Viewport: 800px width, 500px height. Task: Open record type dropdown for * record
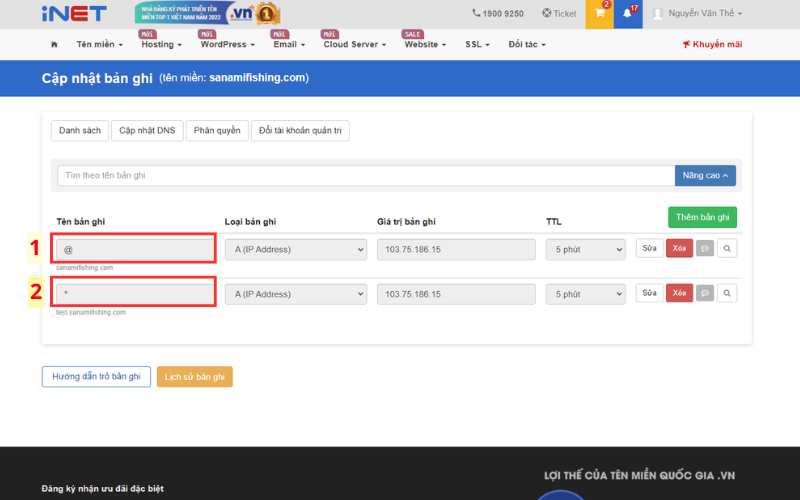(296, 294)
